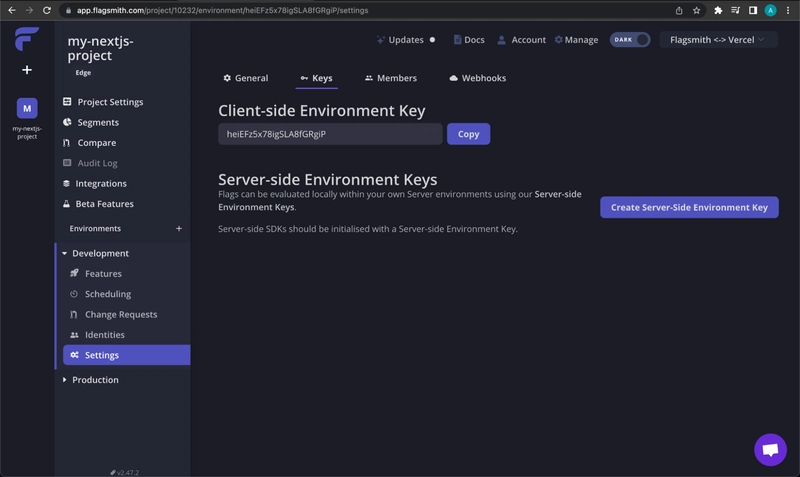Open Features under Development
800x477 pixels.
pyautogui.click(x=96, y=273)
